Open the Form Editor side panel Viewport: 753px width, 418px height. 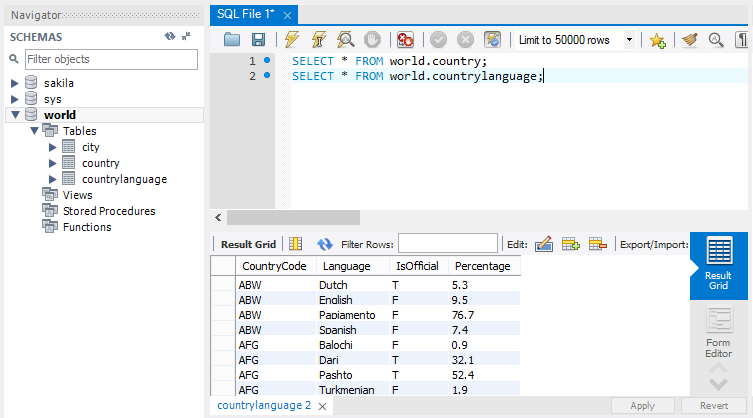(x=718, y=332)
